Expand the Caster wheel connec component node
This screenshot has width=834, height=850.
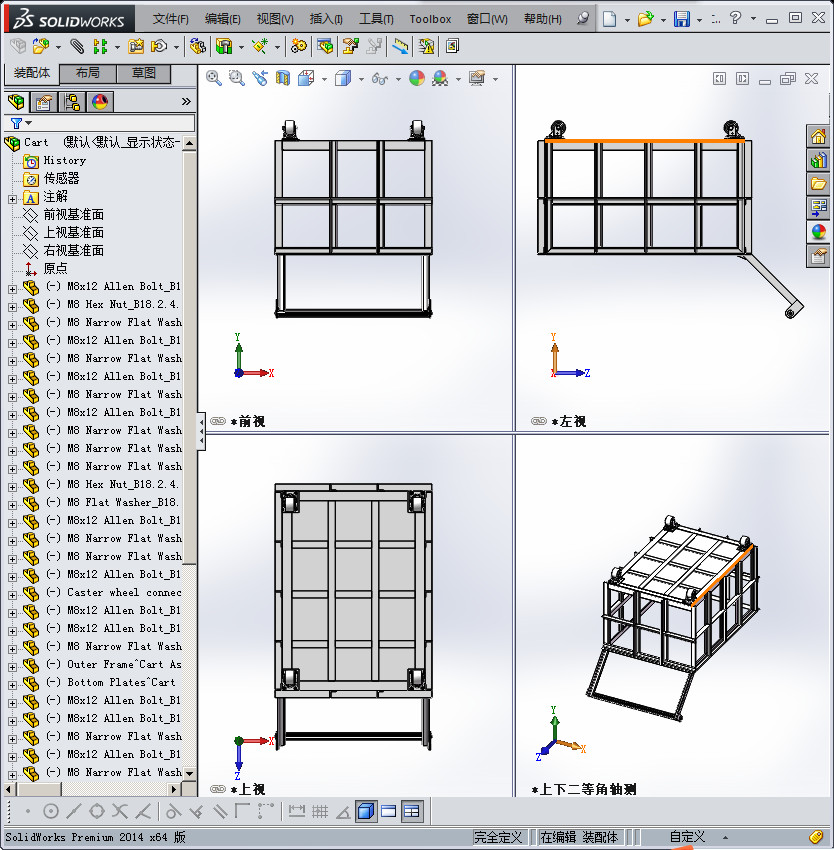pyautogui.click(x=12, y=593)
